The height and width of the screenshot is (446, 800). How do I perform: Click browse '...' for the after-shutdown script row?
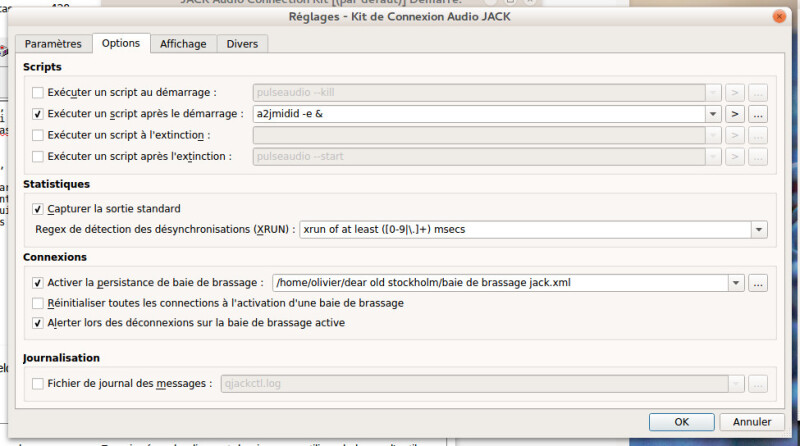[x=758, y=157]
